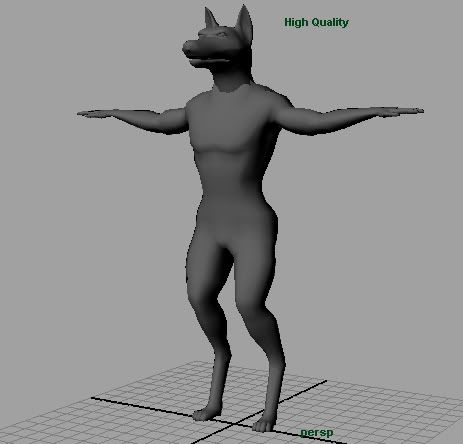Image resolution: width=463 pixels, height=444 pixels.
Task: Click the paw foot on the left
Action: (206, 413)
